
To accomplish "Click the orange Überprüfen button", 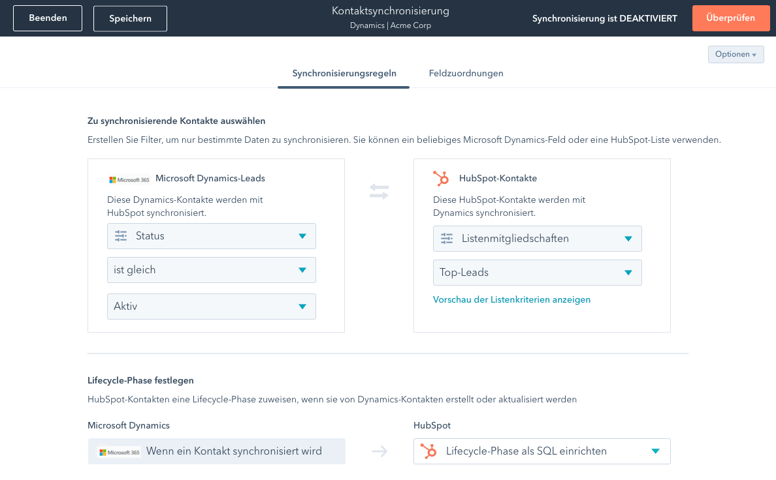I will coord(730,18).
